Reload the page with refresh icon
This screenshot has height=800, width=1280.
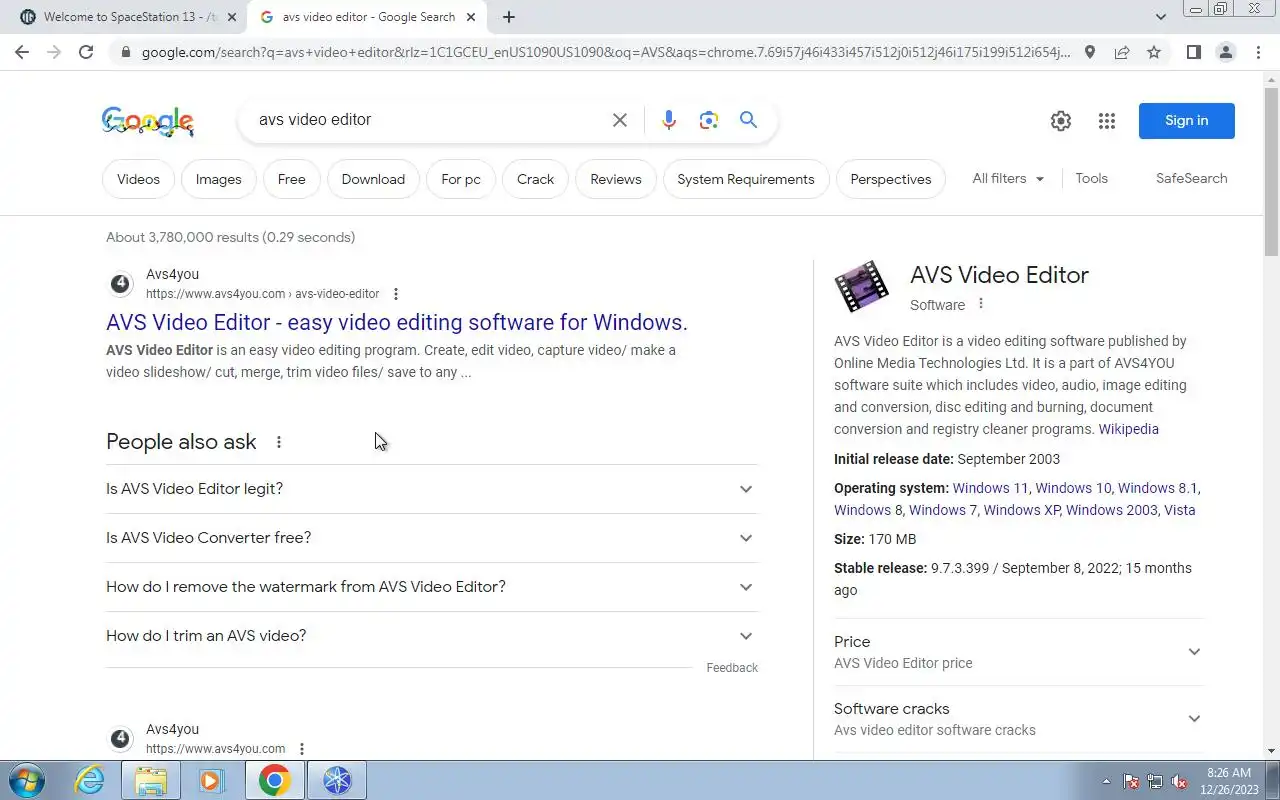click(x=86, y=52)
